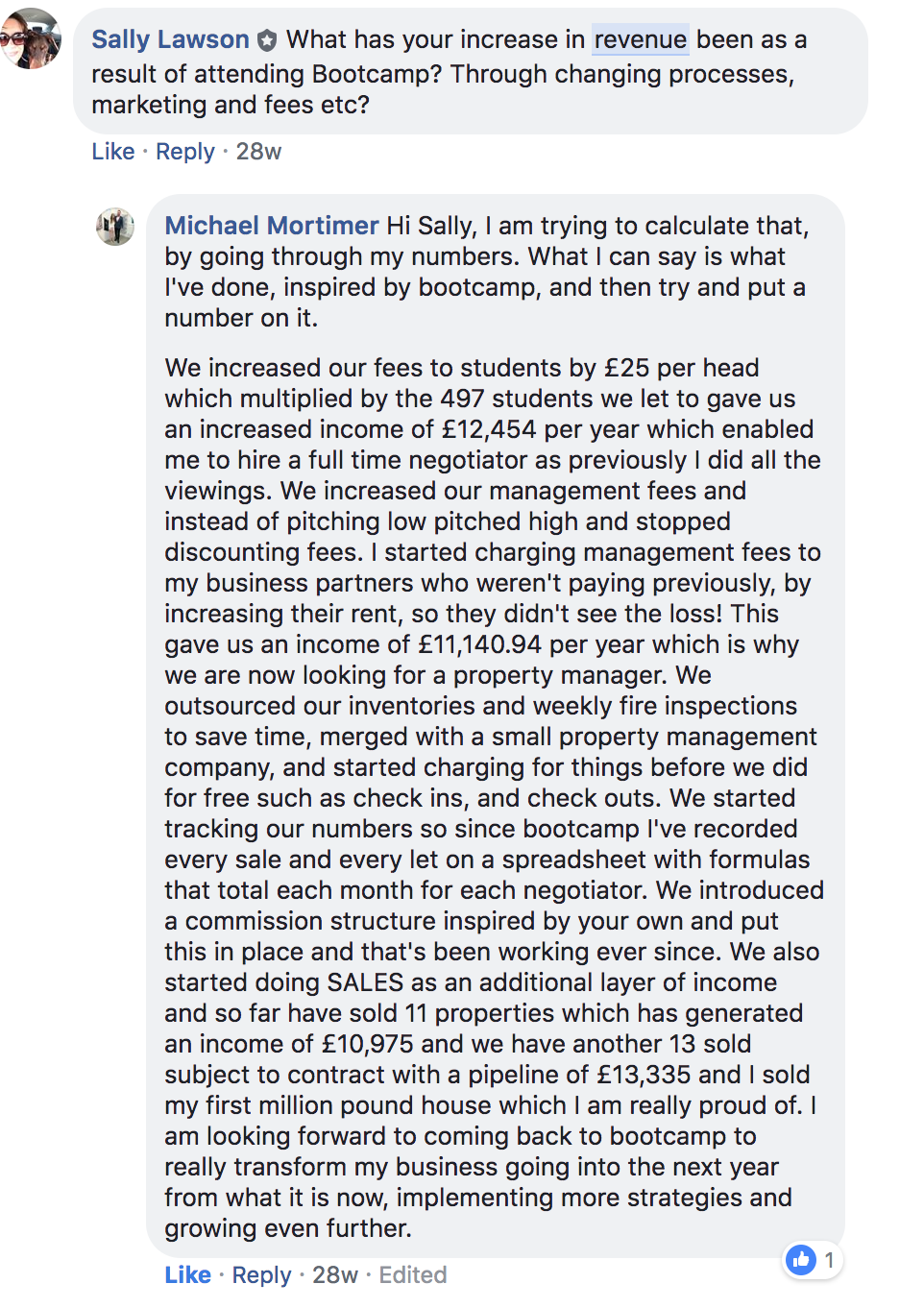Click the £11,140.94 amount in the reply
The width and height of the screenshot is (924, 1308).
pyautogui.click(x=479, y=644)
